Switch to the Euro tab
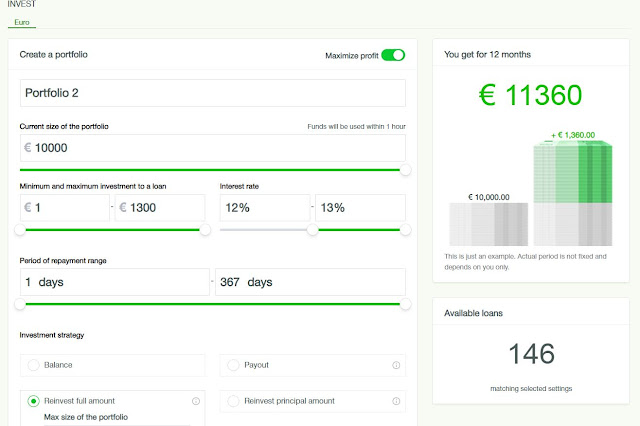This screenshot has width=640, height=426. [22, 22]
